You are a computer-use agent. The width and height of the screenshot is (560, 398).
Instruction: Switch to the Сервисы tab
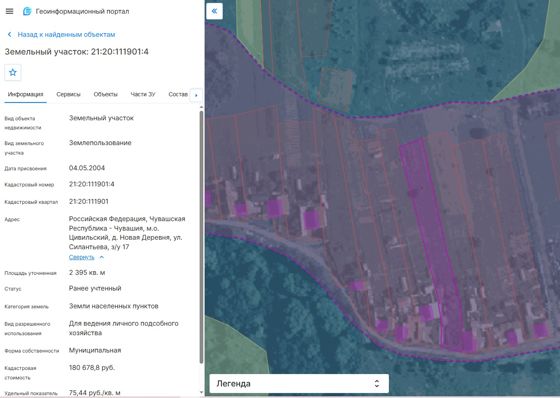(68, 94)
